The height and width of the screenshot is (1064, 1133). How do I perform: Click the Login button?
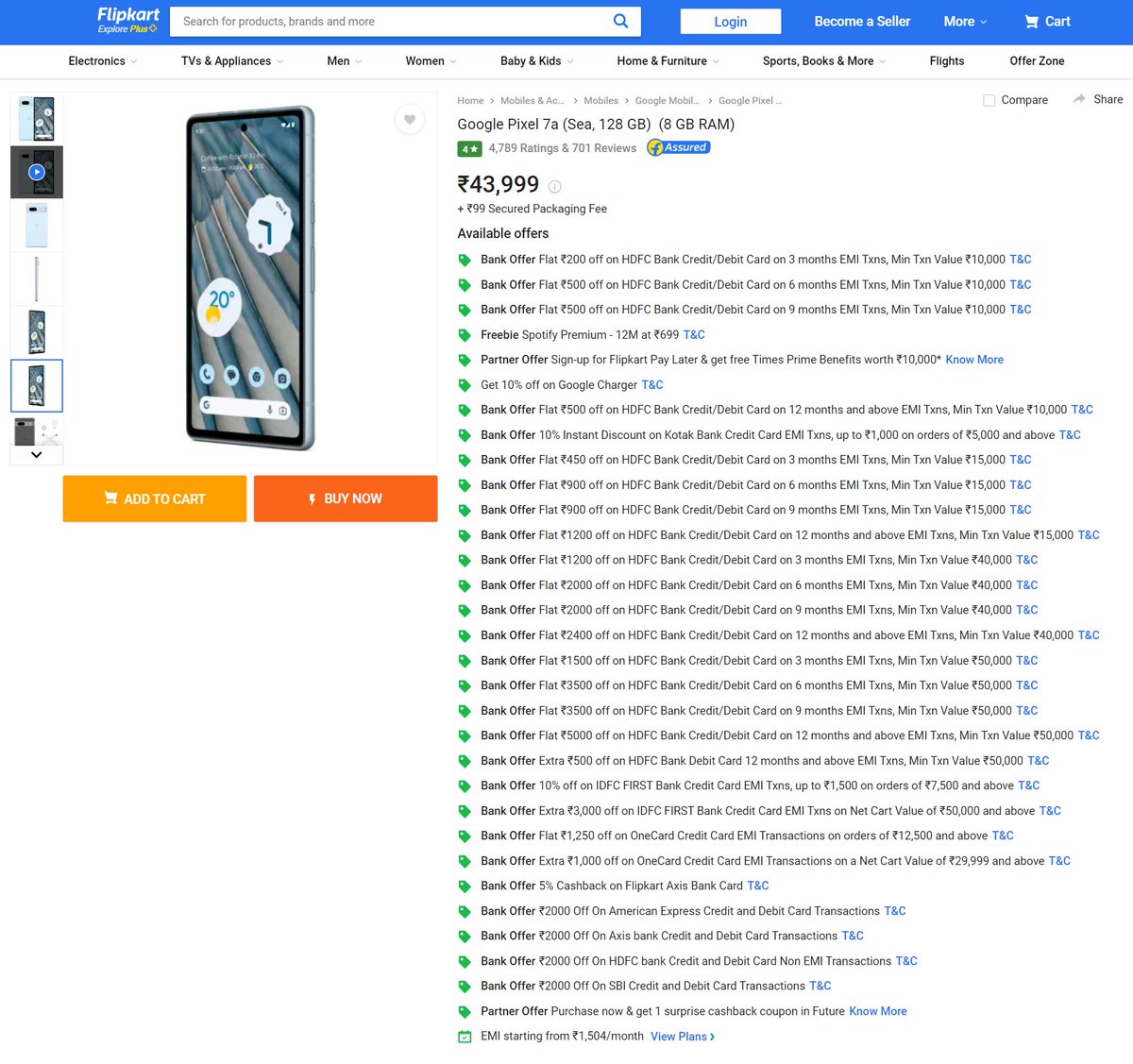tap(731, 21)
